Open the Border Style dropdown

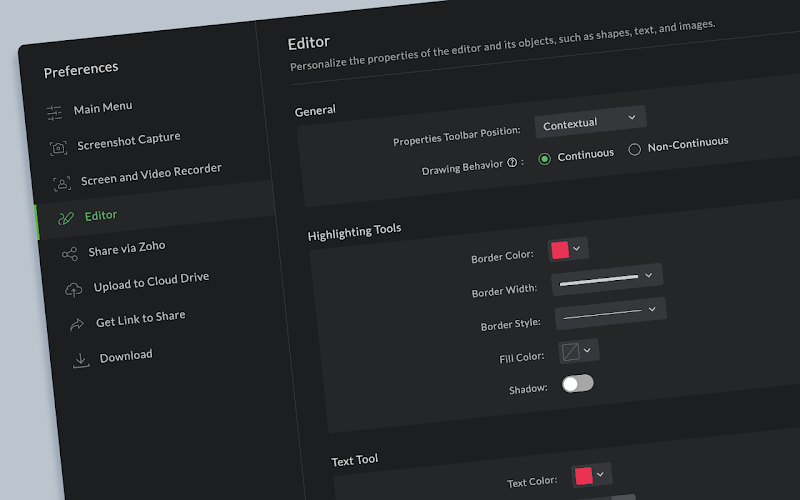click(611, 313)
